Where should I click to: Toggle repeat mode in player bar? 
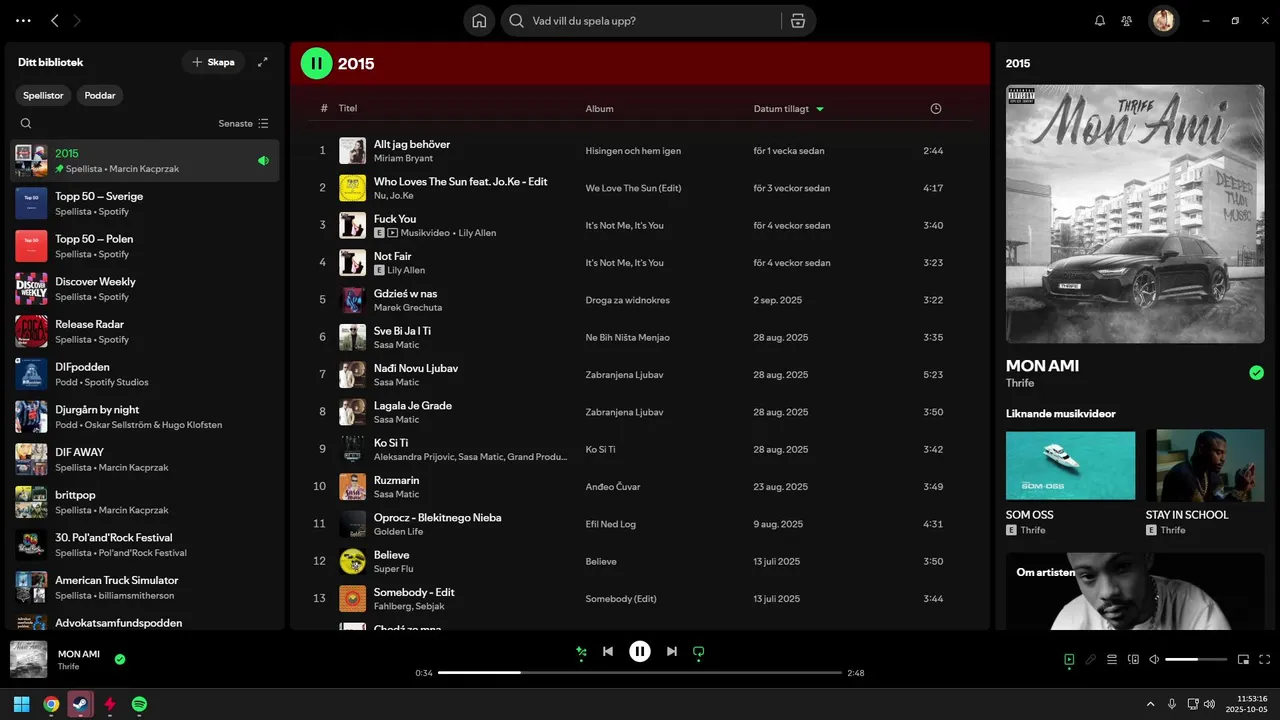pos(699,652)
